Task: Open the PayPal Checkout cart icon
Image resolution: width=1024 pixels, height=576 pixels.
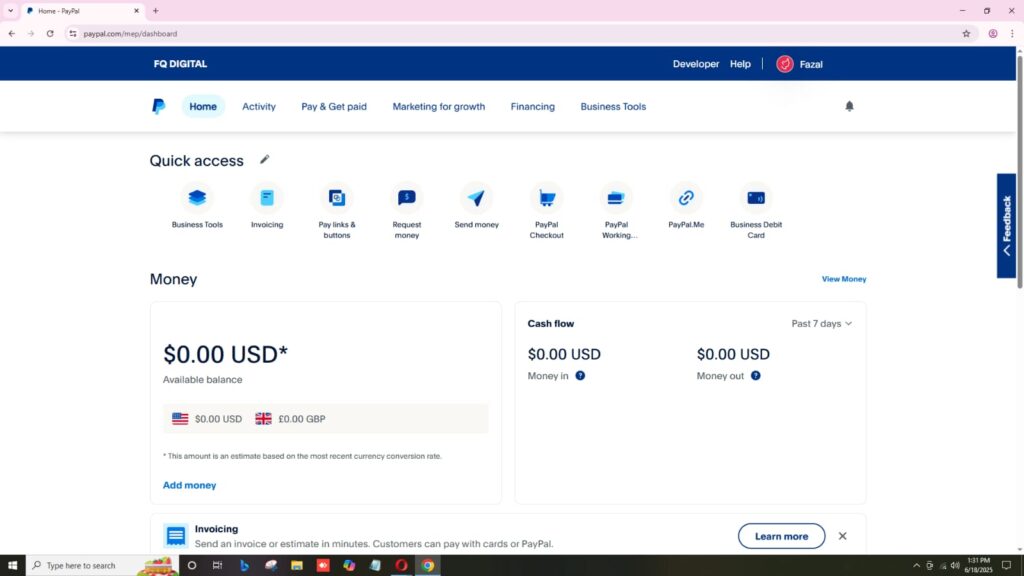Action: pos(546,198)
